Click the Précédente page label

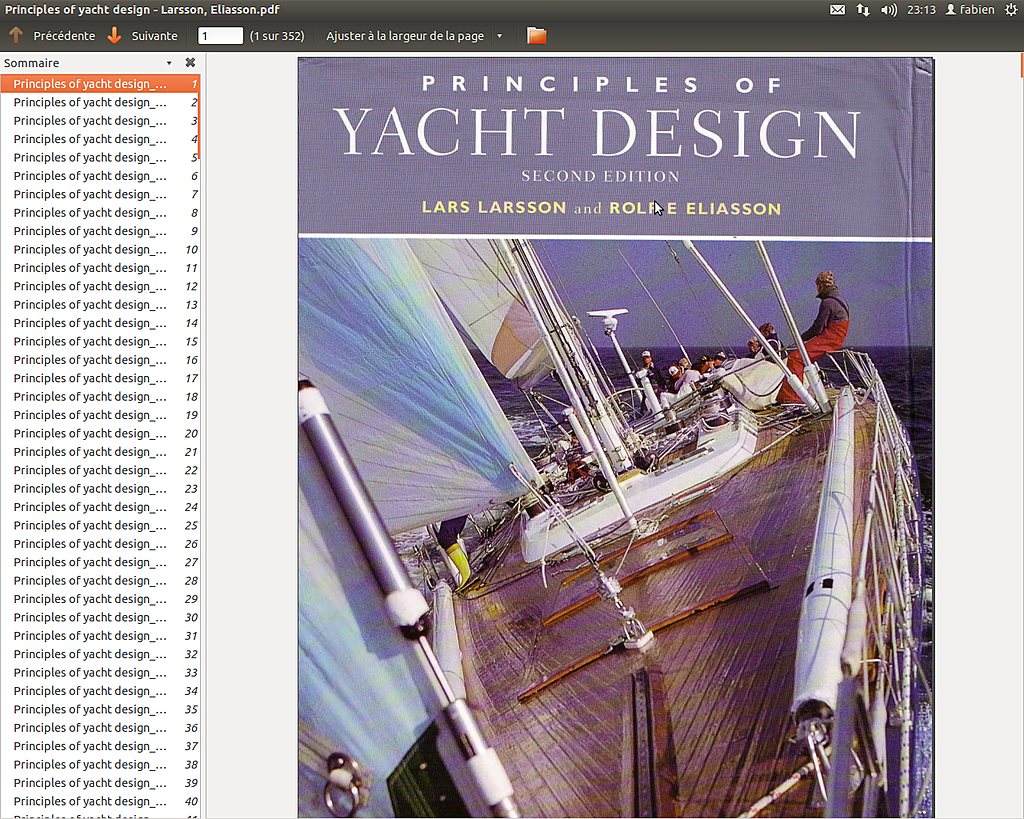click(x=64, y=36)
